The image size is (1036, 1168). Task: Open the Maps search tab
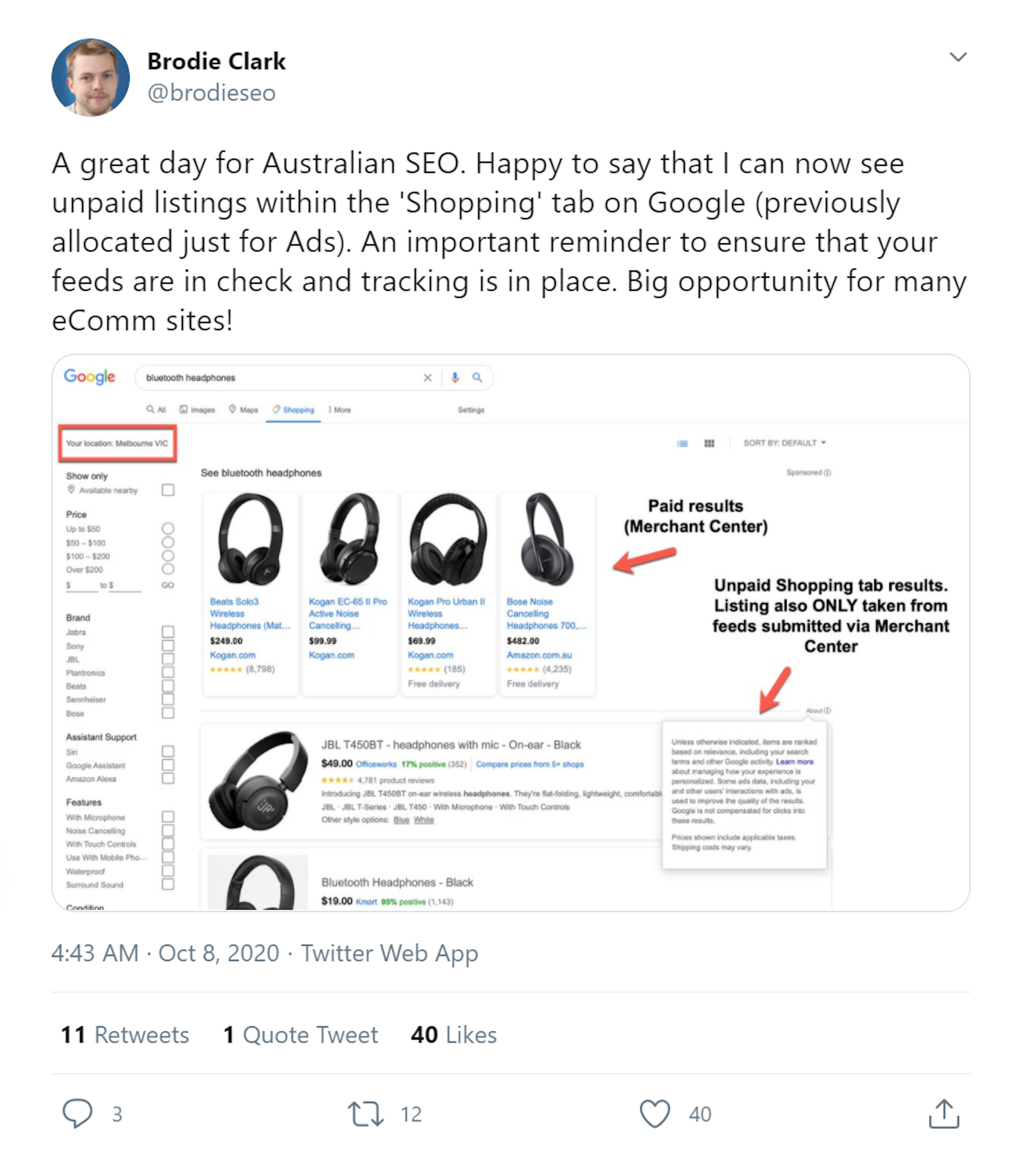(x=244, y=410)
